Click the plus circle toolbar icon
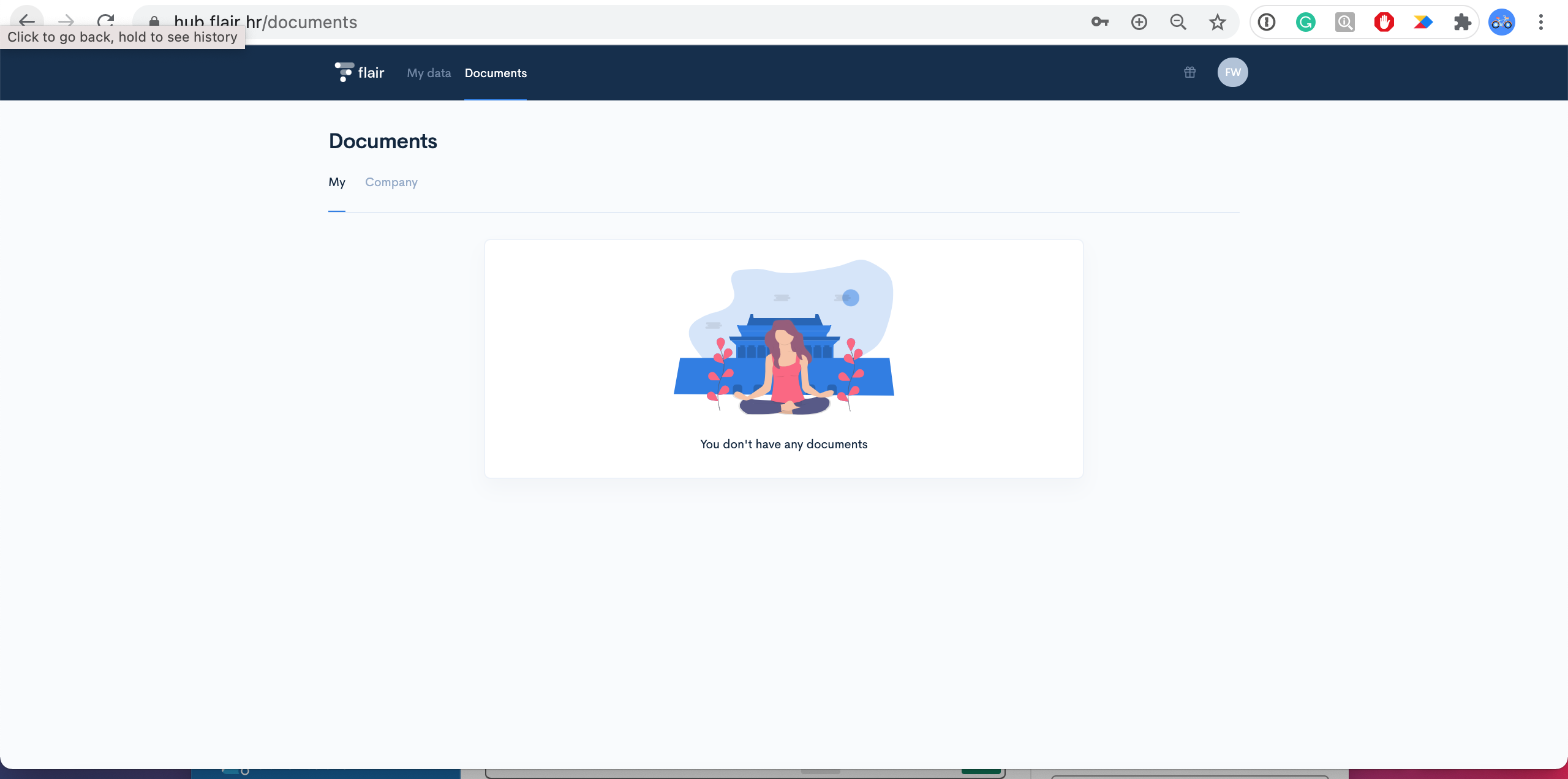This screenshot has width=1568, height=779. point(1139,22)
